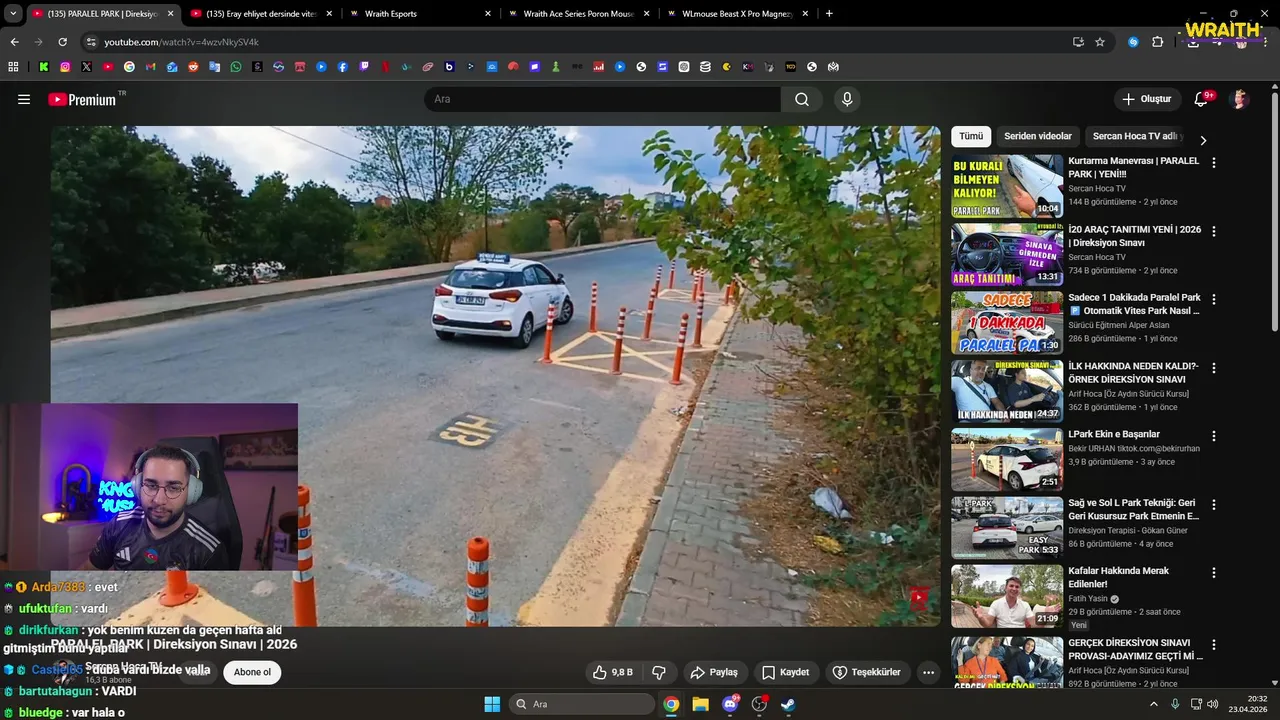Dislike the video
The image size is (1280, 720).
[659, 672]
